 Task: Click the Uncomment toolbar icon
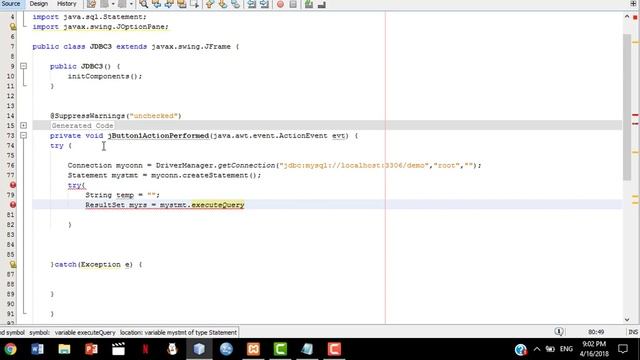(x=322, y=4)
